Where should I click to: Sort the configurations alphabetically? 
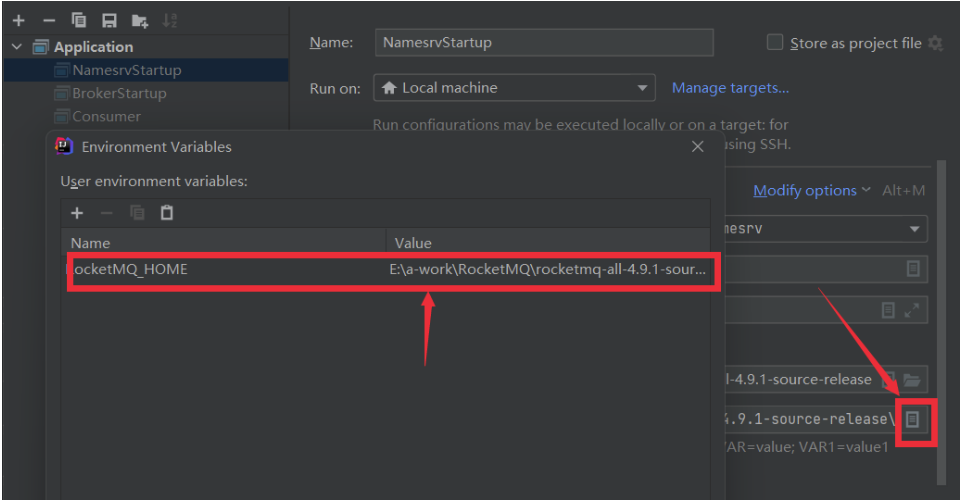click(170, 21)
